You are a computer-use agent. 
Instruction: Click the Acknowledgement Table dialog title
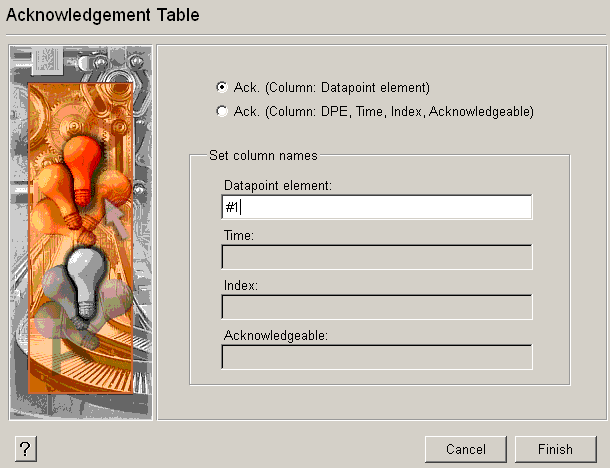tap(103, 15)
